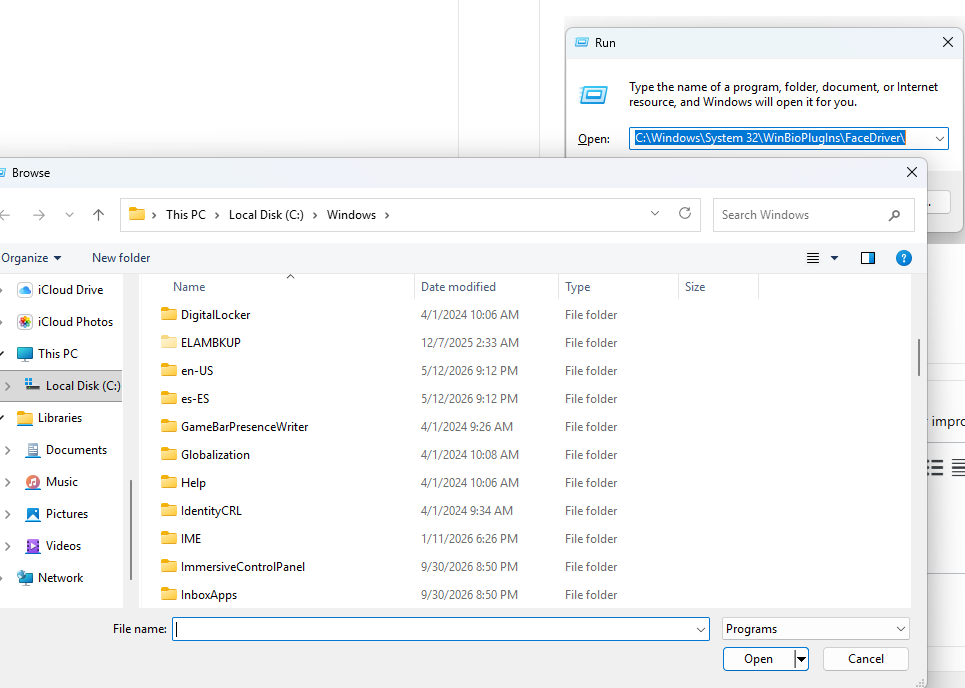Expand the Documents tree node
Image resolution: width=965 pixels, height=688 pixels.
[x=7, y=450]
